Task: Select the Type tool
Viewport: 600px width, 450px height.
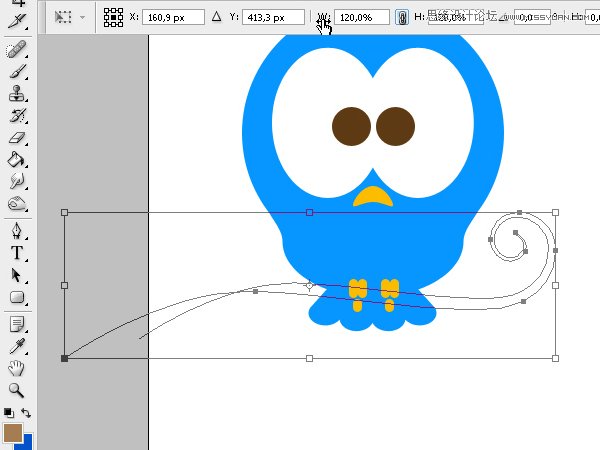Action: pos(16,253)
